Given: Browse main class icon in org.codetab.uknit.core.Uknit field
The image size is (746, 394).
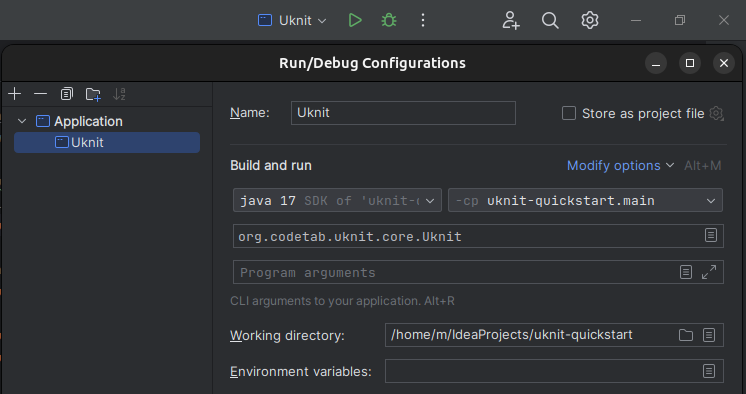Looking at the screenshot, I should [711, 235].
